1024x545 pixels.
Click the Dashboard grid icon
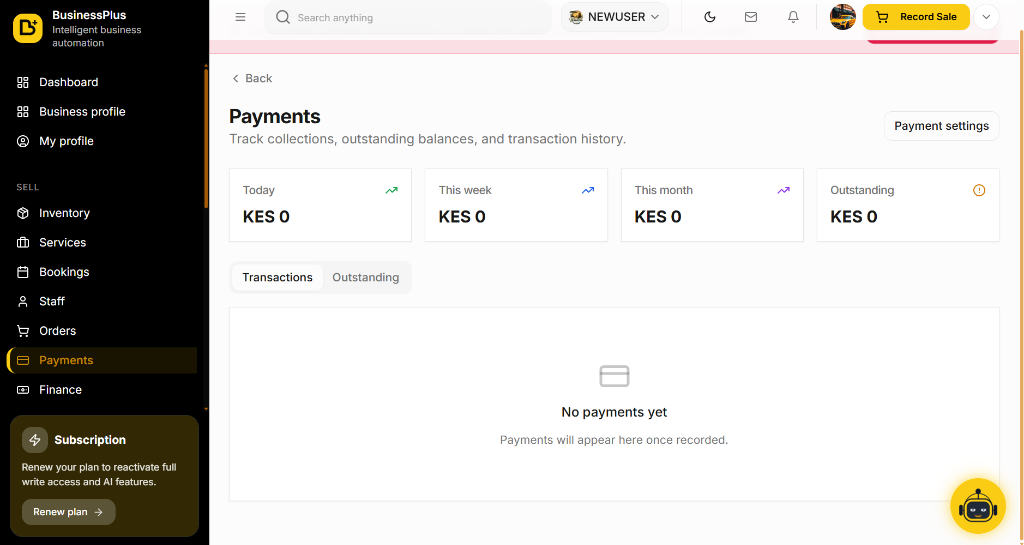[x=23, y=82]
